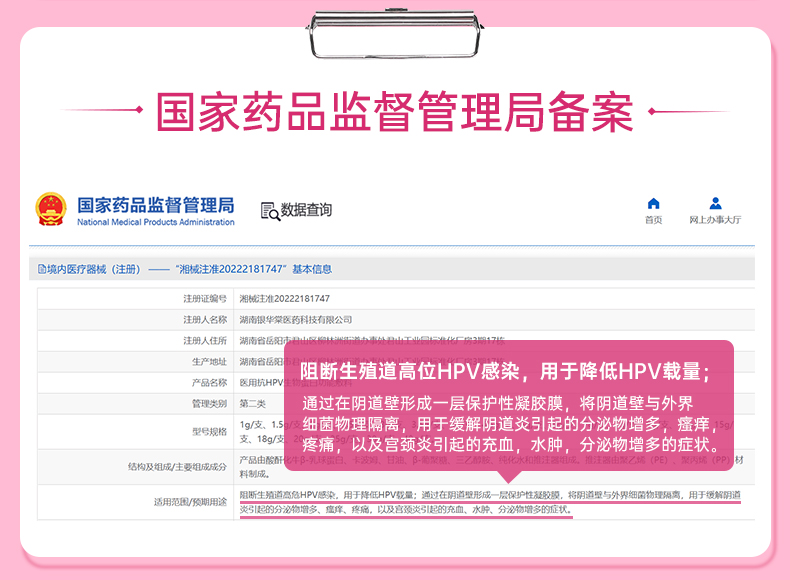Viewport: 790px width, 580px height.
Task: Click the 型号规格 row label
Action: pos(209,432)
